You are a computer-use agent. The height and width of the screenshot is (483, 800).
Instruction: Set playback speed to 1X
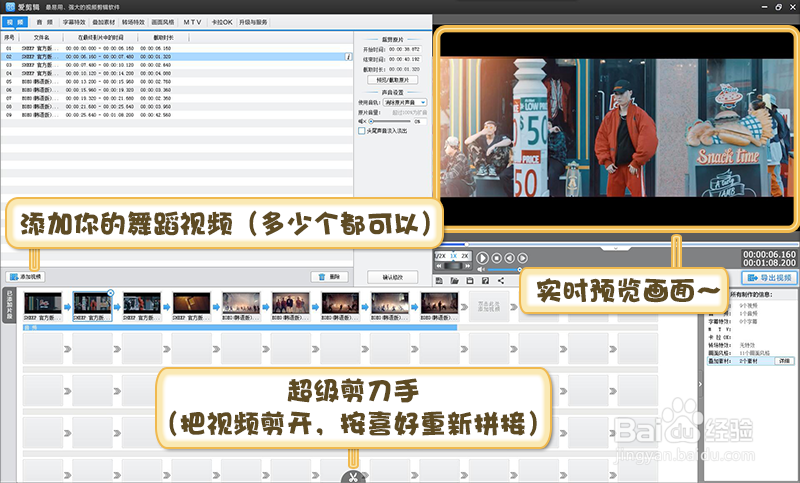(x=453, y=256)
